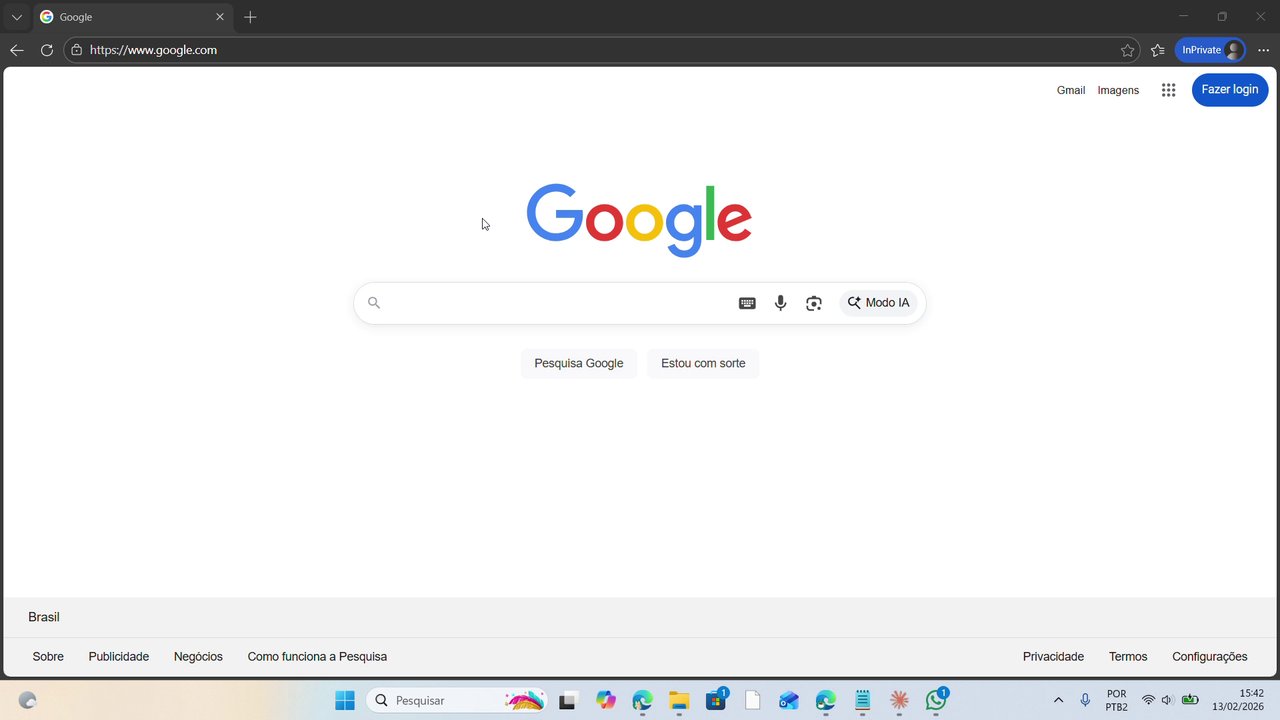
Task: Click Estou com sorte button
Action: point(703,363)
